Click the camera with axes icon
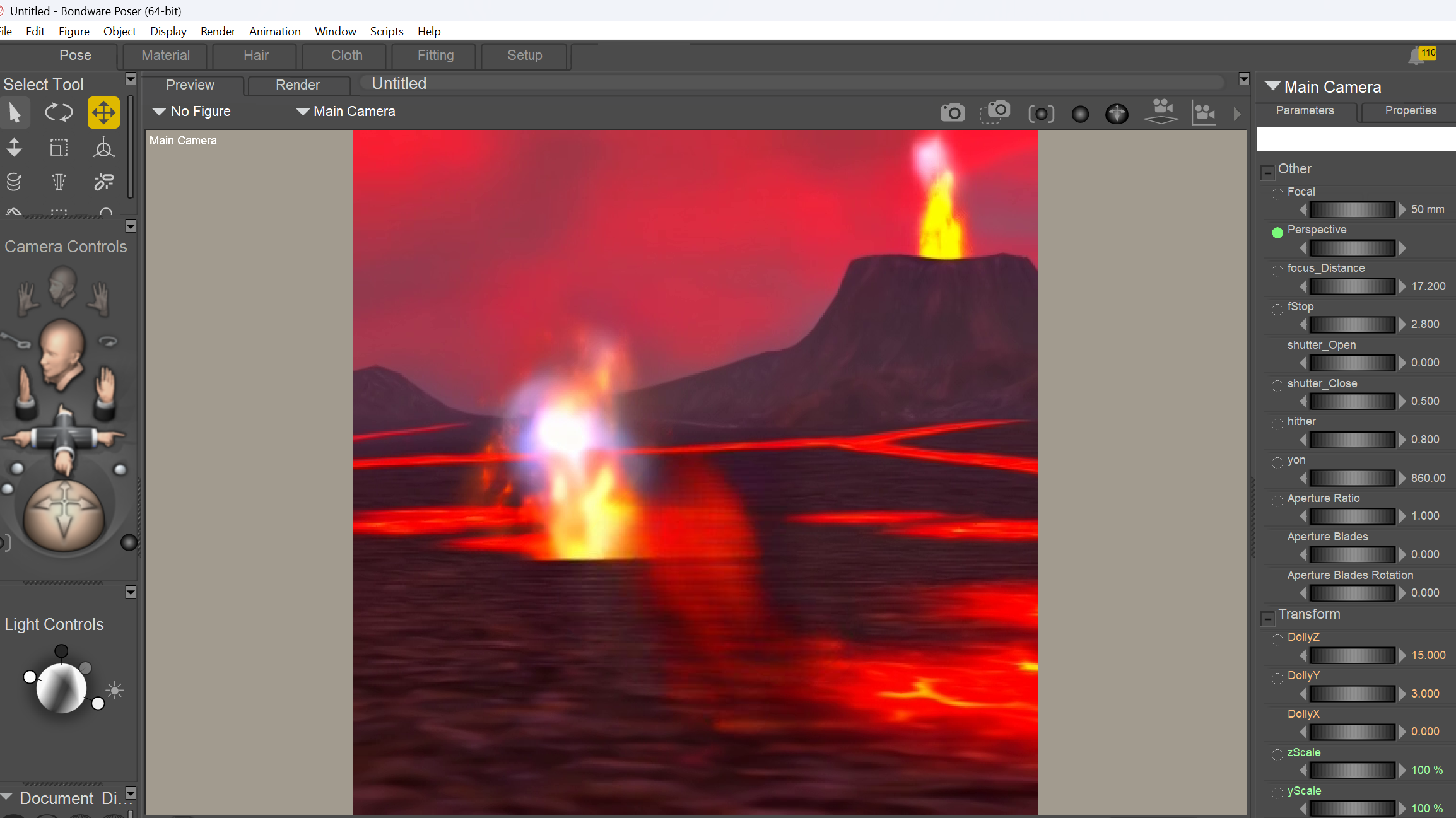 click(x=1204, y=113)
